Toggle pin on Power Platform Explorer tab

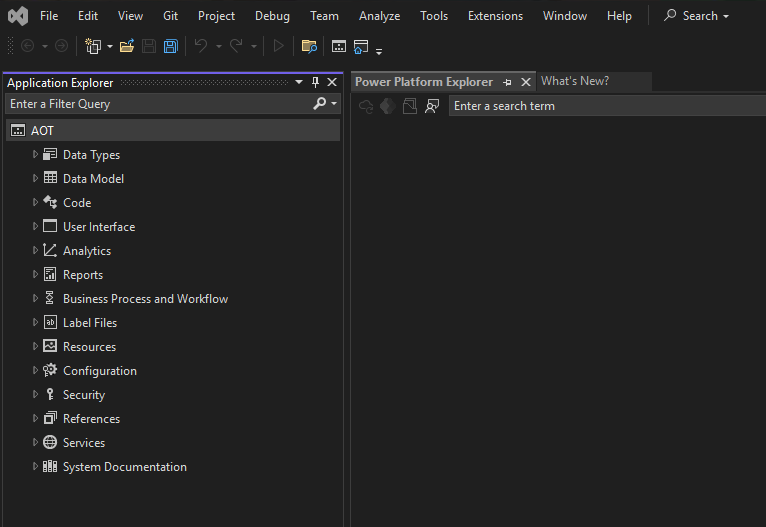(508, 83)
